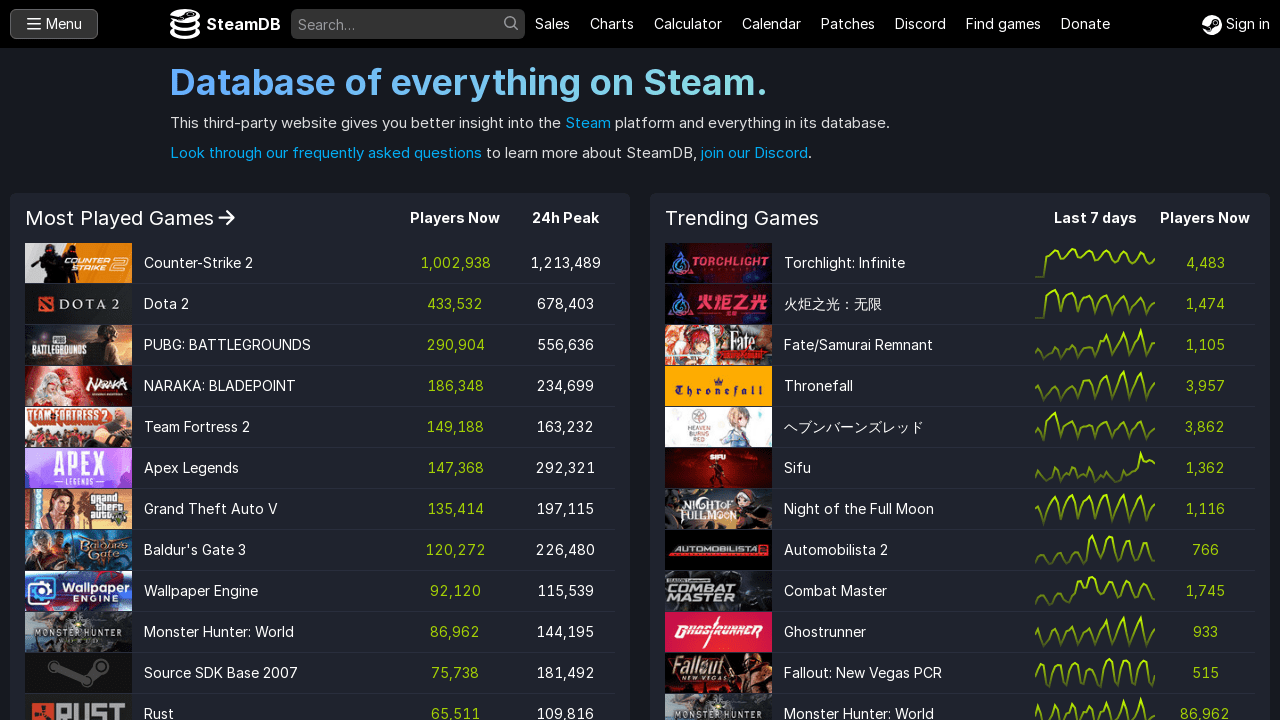Click the Steam Sign in icon
1280x720 pixels.
point(1212,25)
